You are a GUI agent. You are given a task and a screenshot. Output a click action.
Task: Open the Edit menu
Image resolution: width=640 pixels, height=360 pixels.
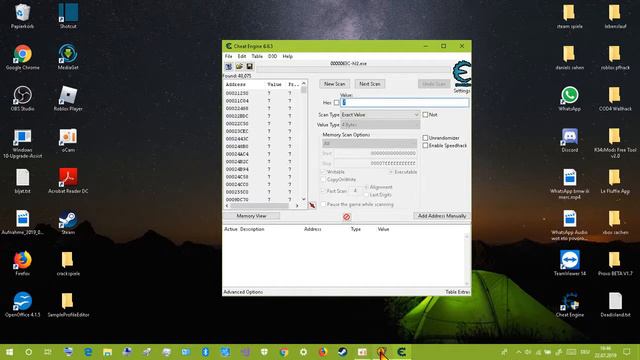tap(242, 56)
